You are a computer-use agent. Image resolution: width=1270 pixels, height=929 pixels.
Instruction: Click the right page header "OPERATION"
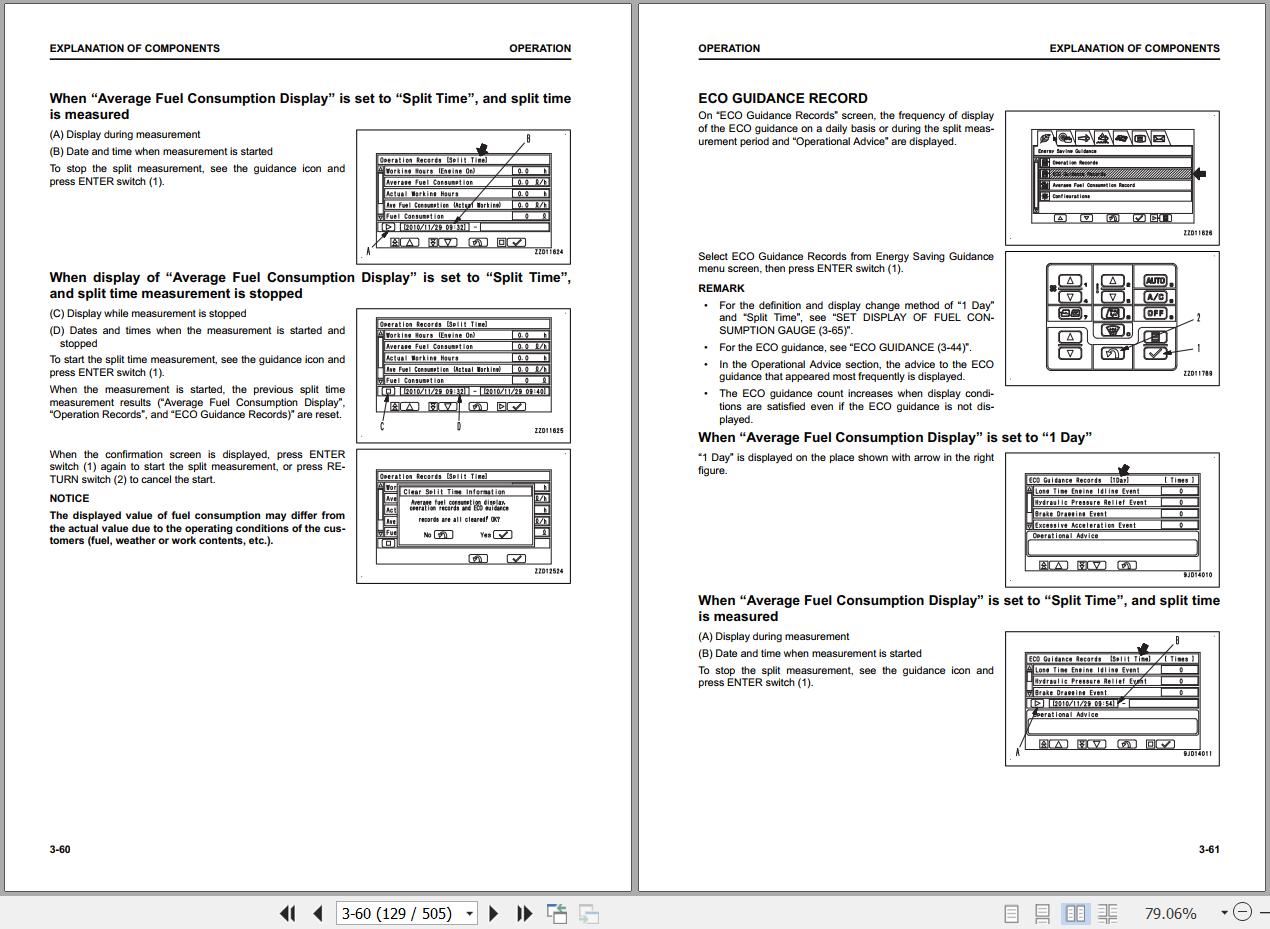(x=729, y=48)
